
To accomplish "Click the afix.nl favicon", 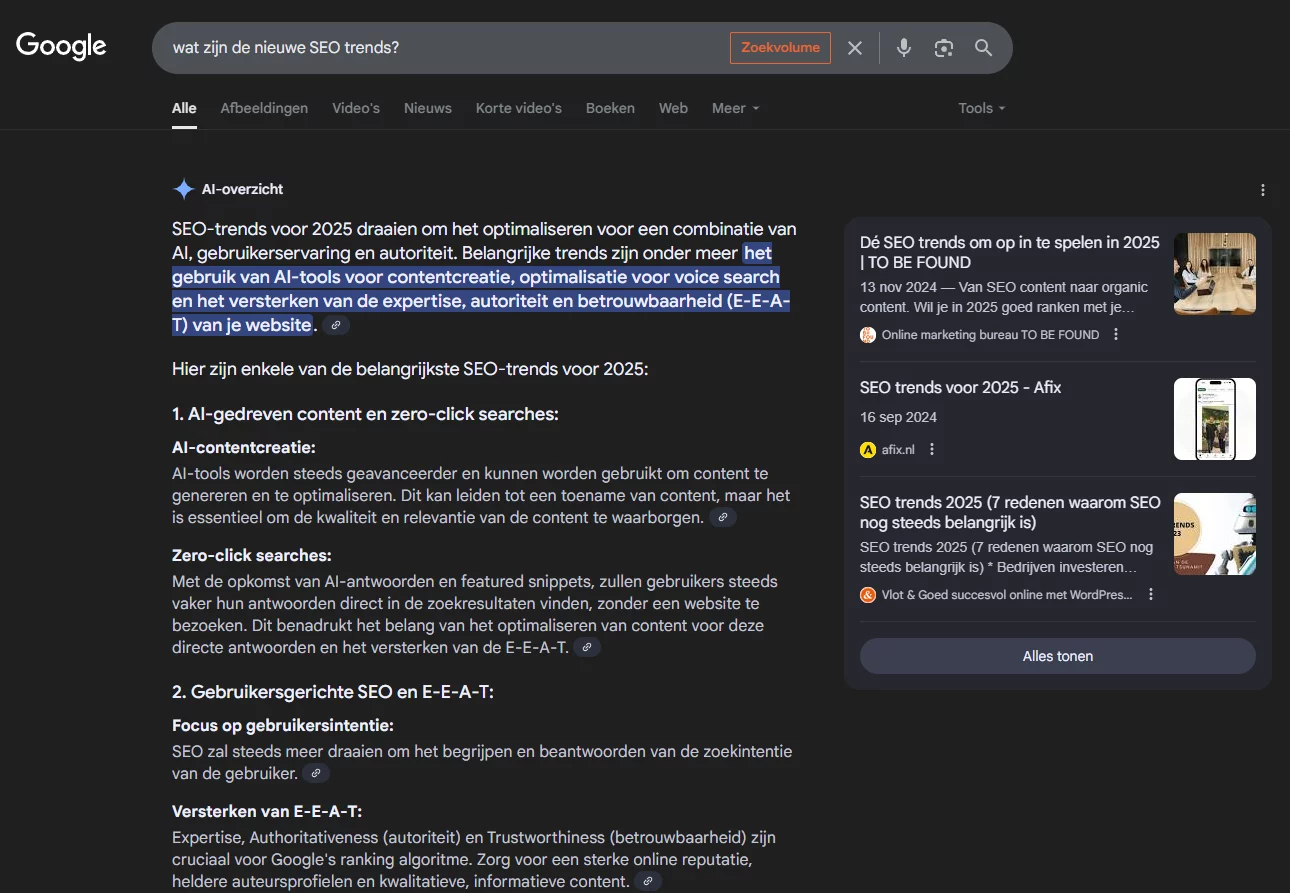I will click(868, 450).
